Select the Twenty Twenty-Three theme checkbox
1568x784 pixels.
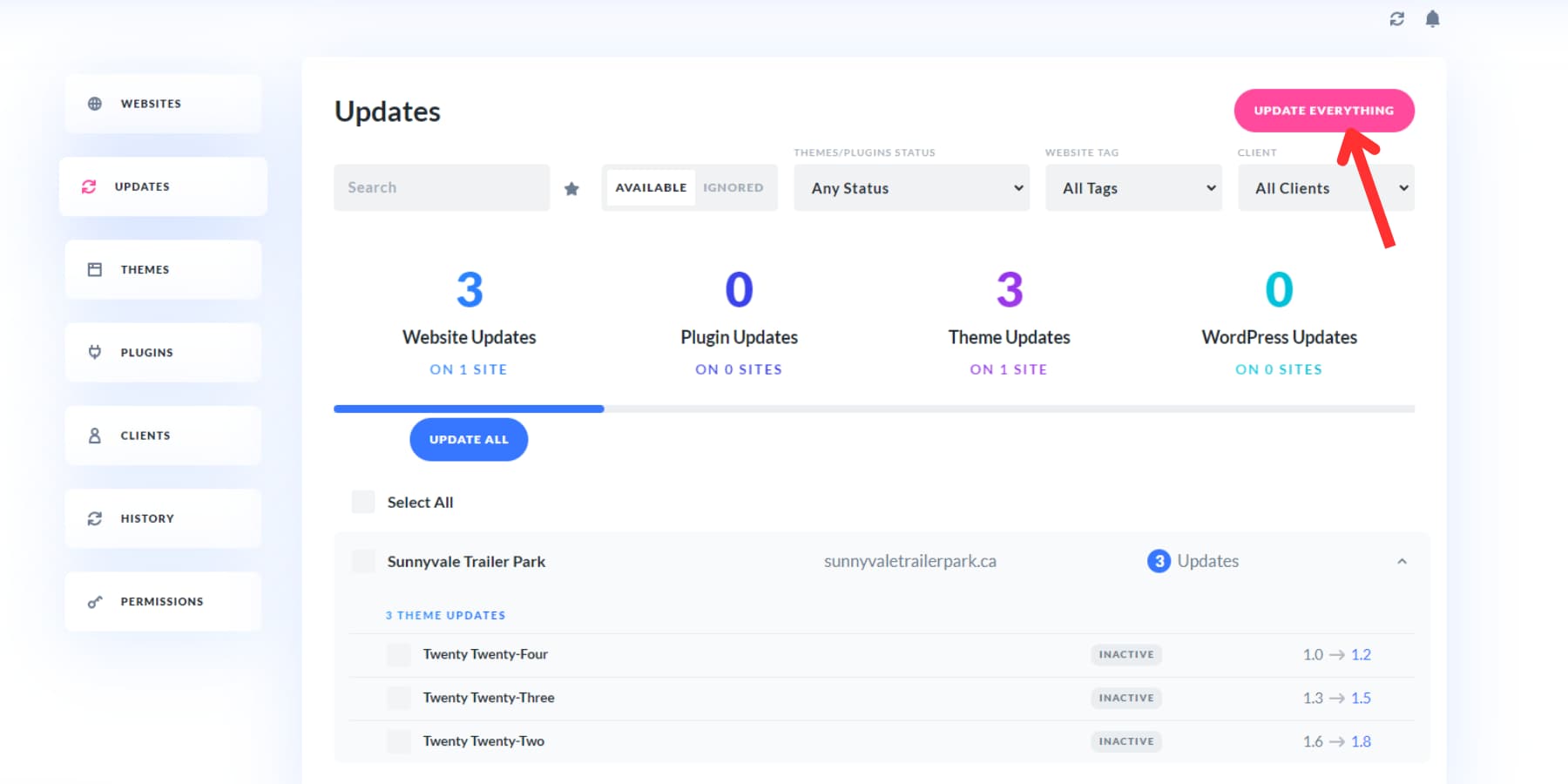coord(399,698)
